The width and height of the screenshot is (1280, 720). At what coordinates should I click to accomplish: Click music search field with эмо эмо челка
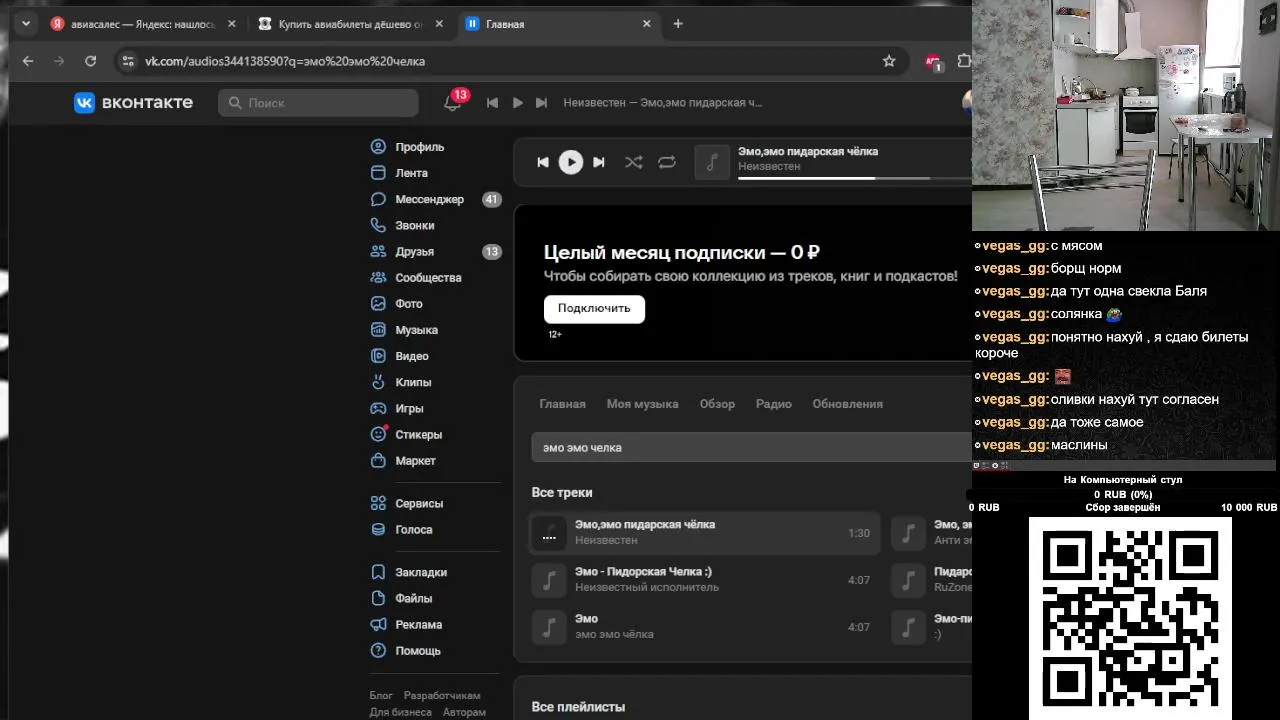750,448
